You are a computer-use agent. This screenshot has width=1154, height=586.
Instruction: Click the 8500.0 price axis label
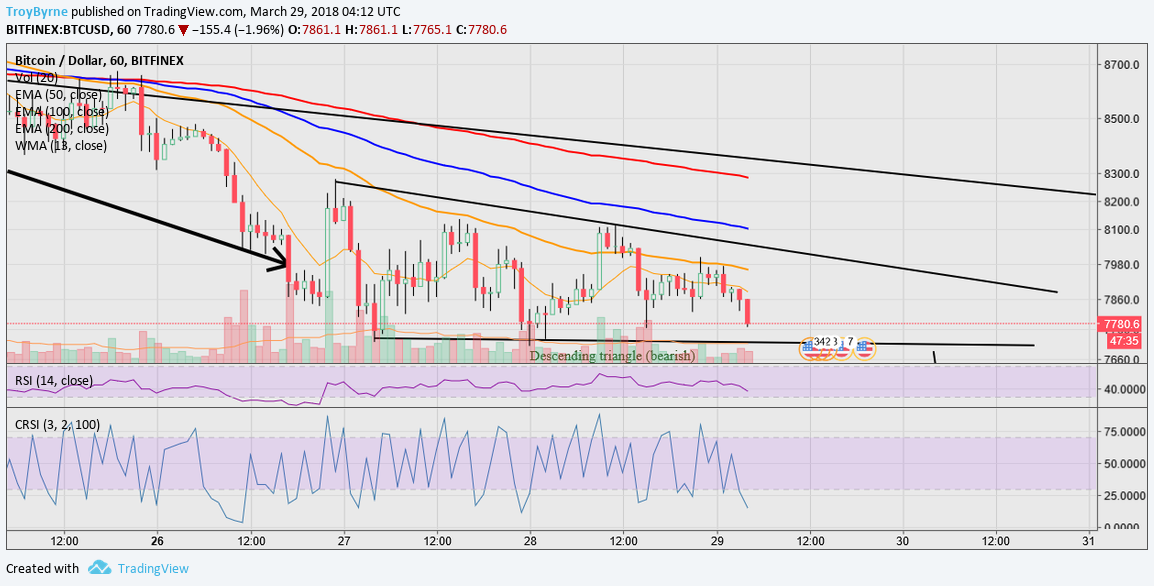tap(1120, 119)
